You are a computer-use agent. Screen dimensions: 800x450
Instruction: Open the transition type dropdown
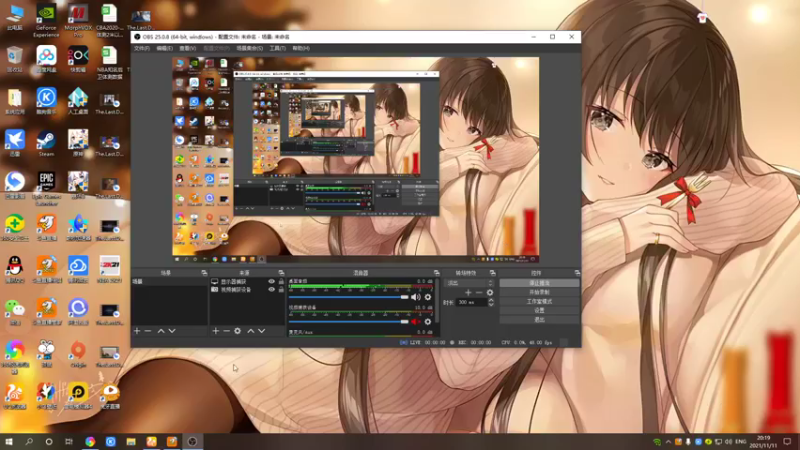click(x=470, y=283)
